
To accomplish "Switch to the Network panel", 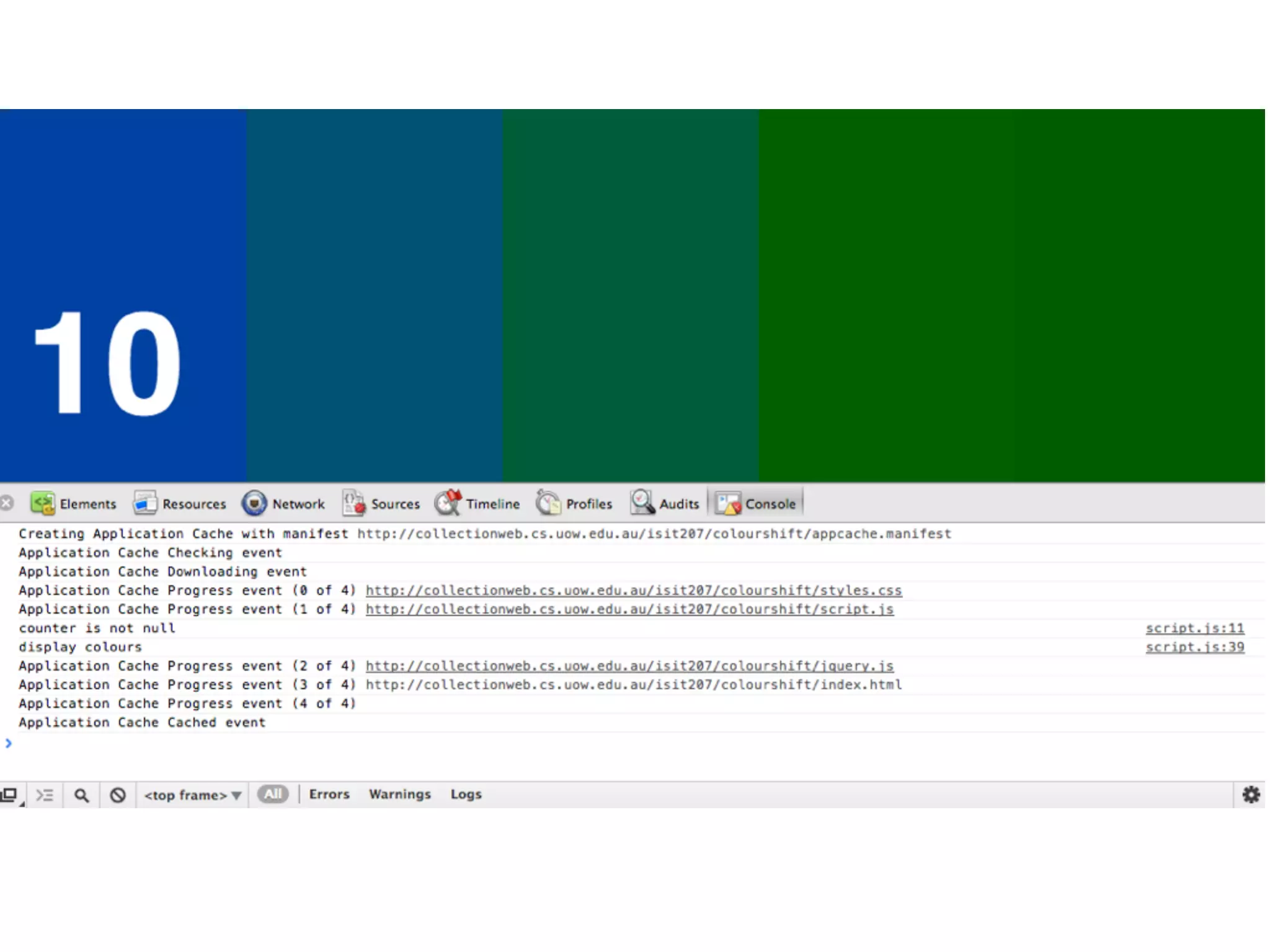I will 283,503.
